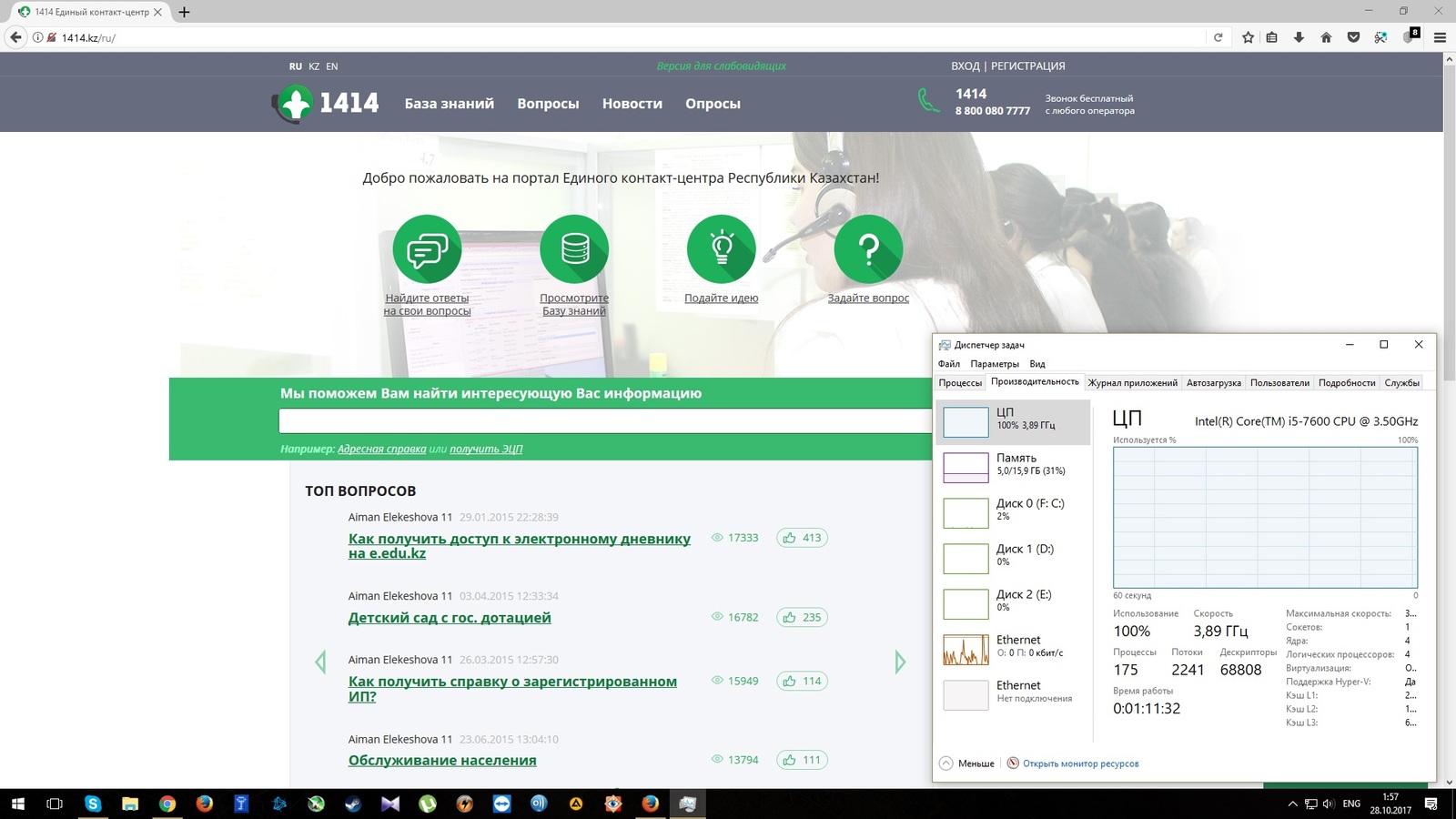Like the Обслуживание населения question (111)
The height and width of the screenshot is (819, 1456).
pos(802,760)
